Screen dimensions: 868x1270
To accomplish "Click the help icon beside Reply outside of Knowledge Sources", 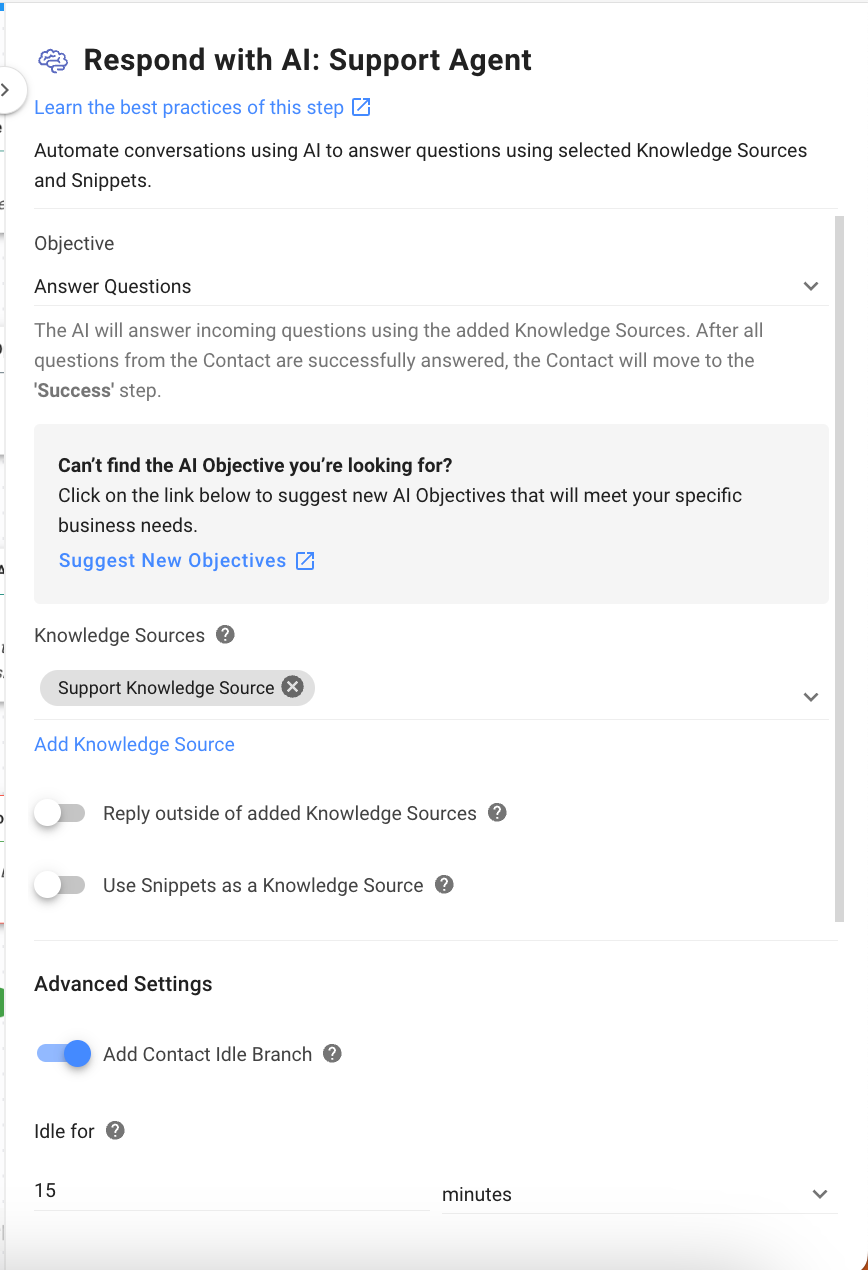I will (x=497, y=813).
